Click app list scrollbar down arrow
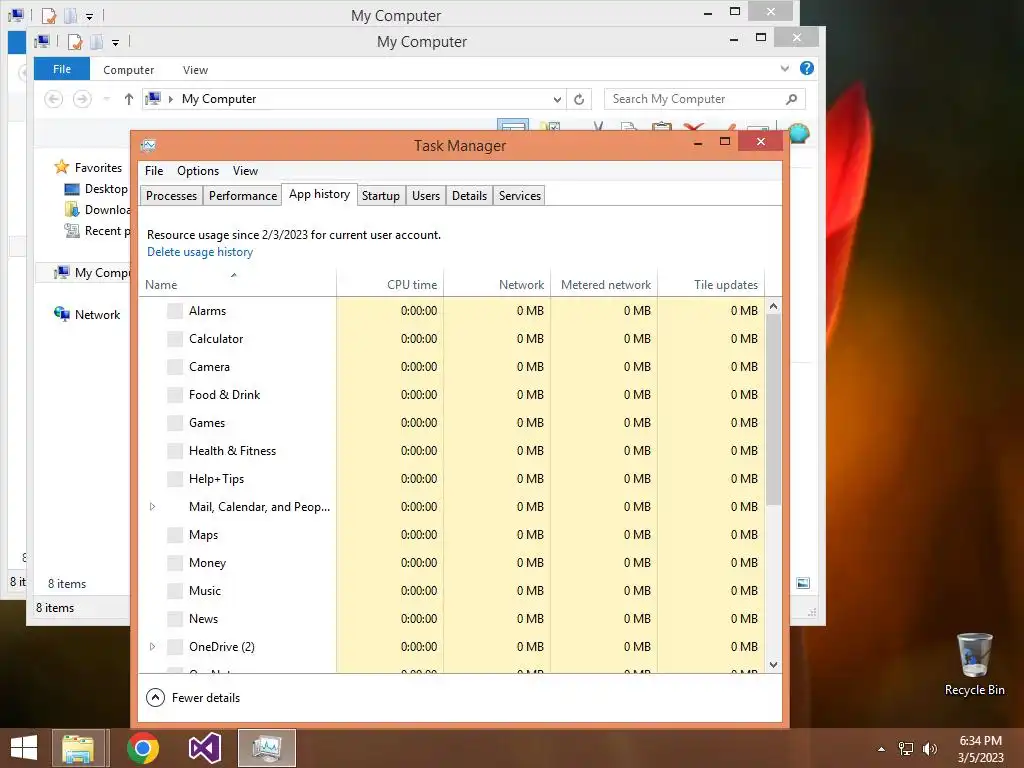1024x768 pixels. pos(774,665)
